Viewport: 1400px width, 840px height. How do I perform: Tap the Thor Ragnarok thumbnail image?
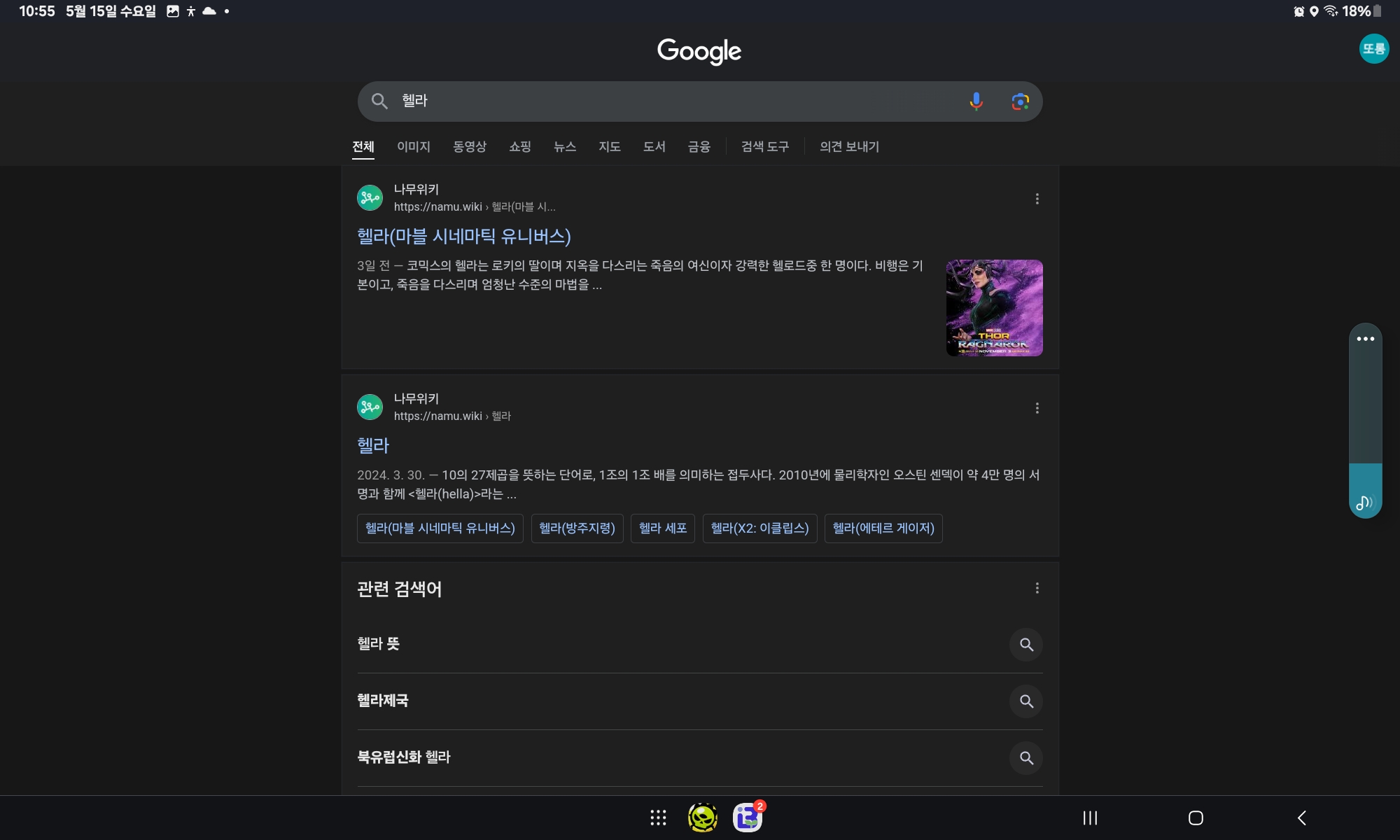994,308
